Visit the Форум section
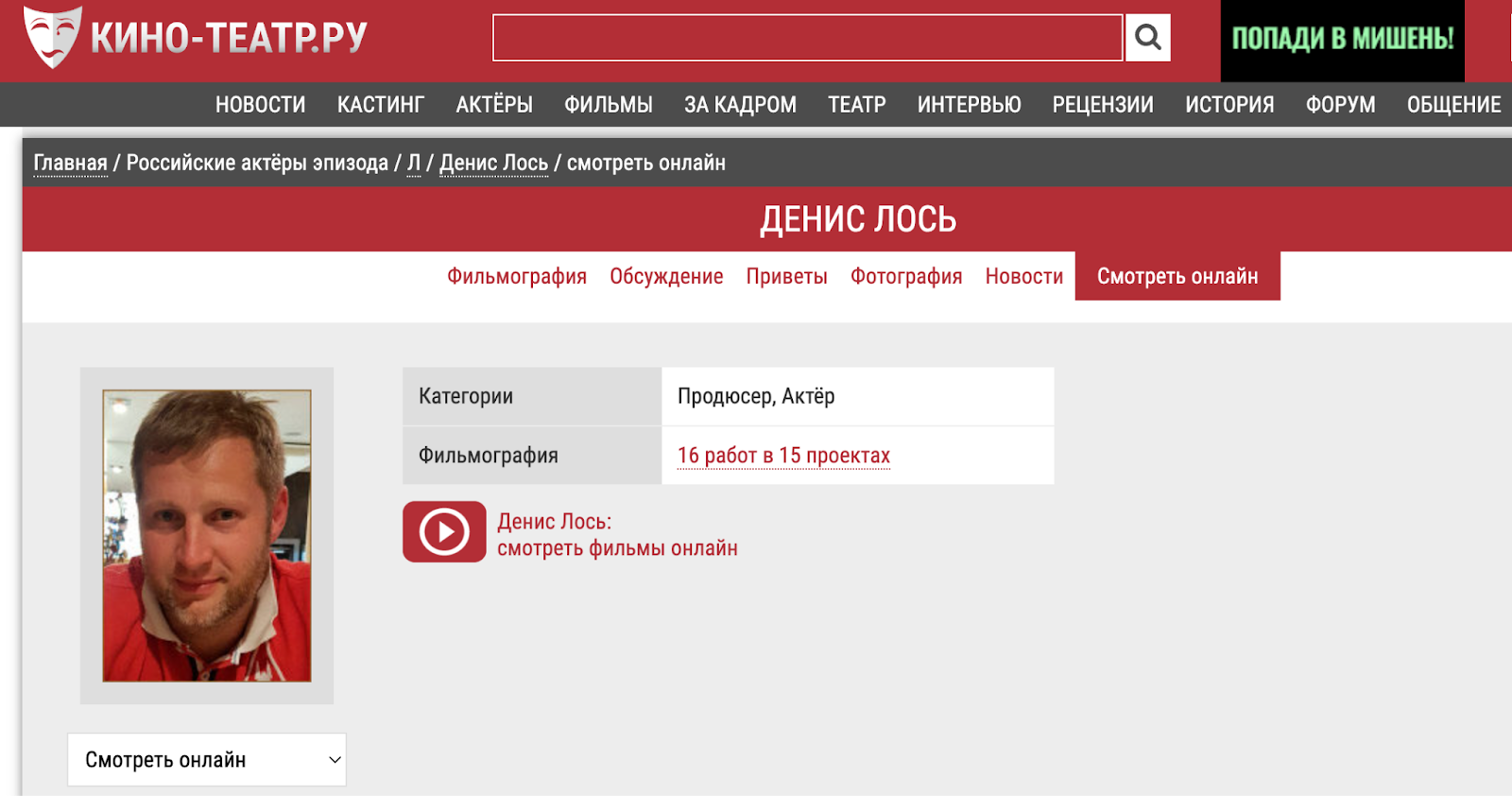This screenshot has height=796, width=1512. (x=1341, y=105)
